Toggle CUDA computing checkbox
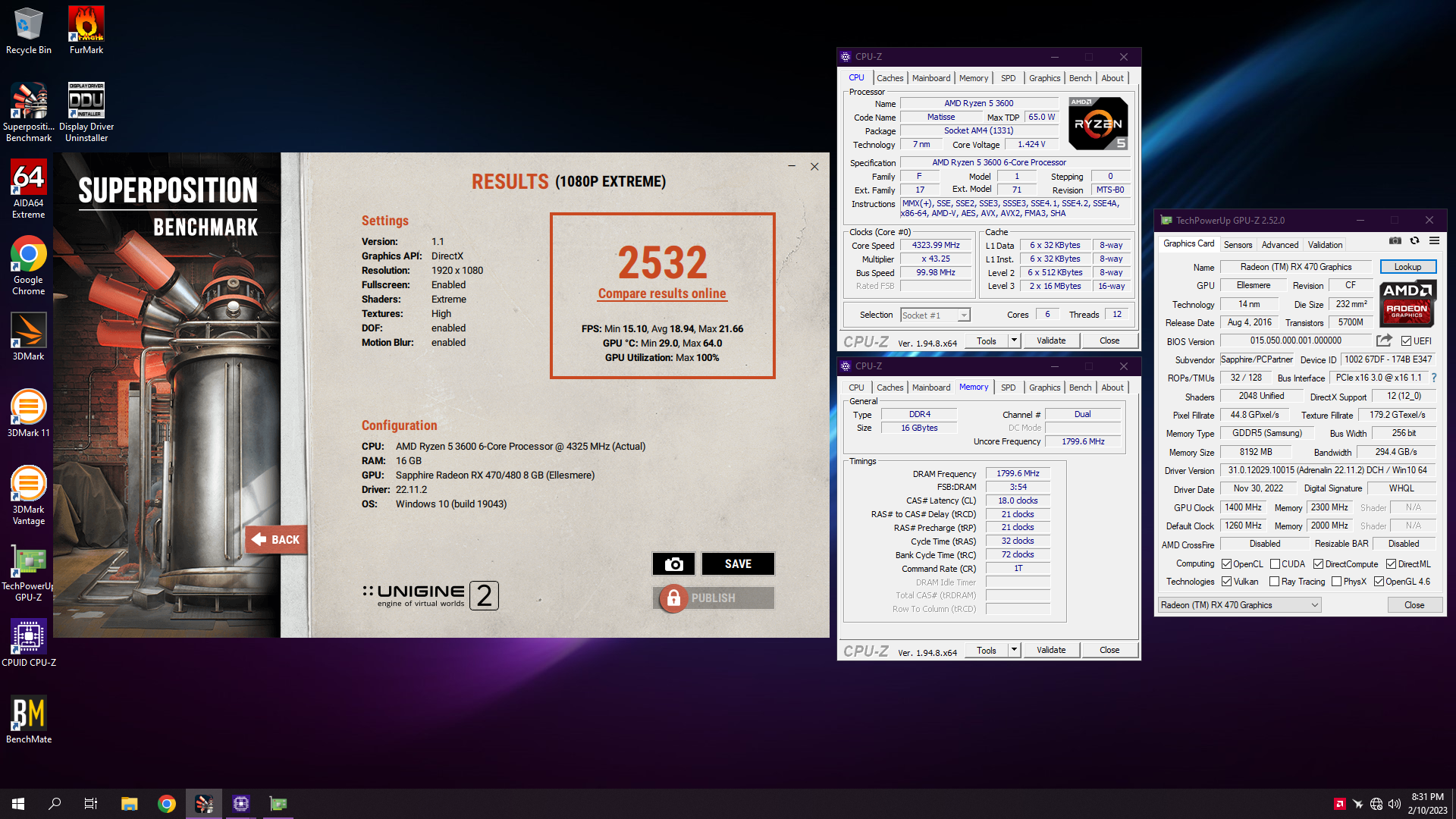This screenshot has height=819, width=1456. [1276, 564]
